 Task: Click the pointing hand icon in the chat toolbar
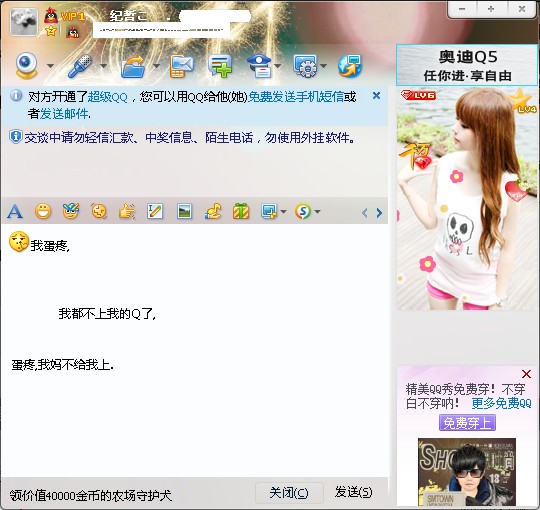(x=127, y=211)
